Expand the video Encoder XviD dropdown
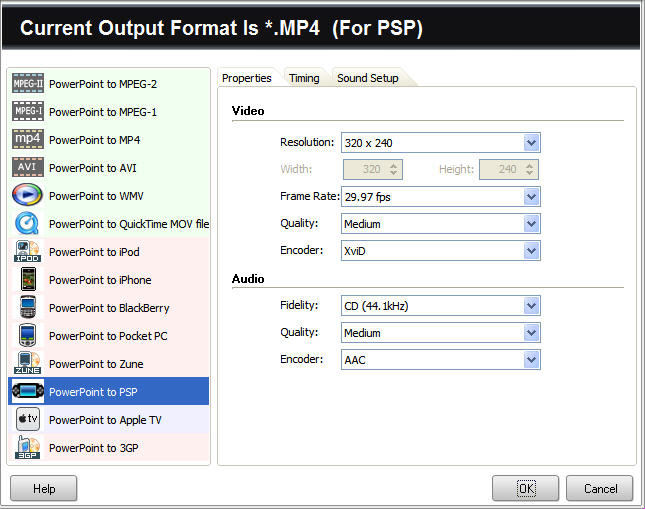 click(441, 251)
